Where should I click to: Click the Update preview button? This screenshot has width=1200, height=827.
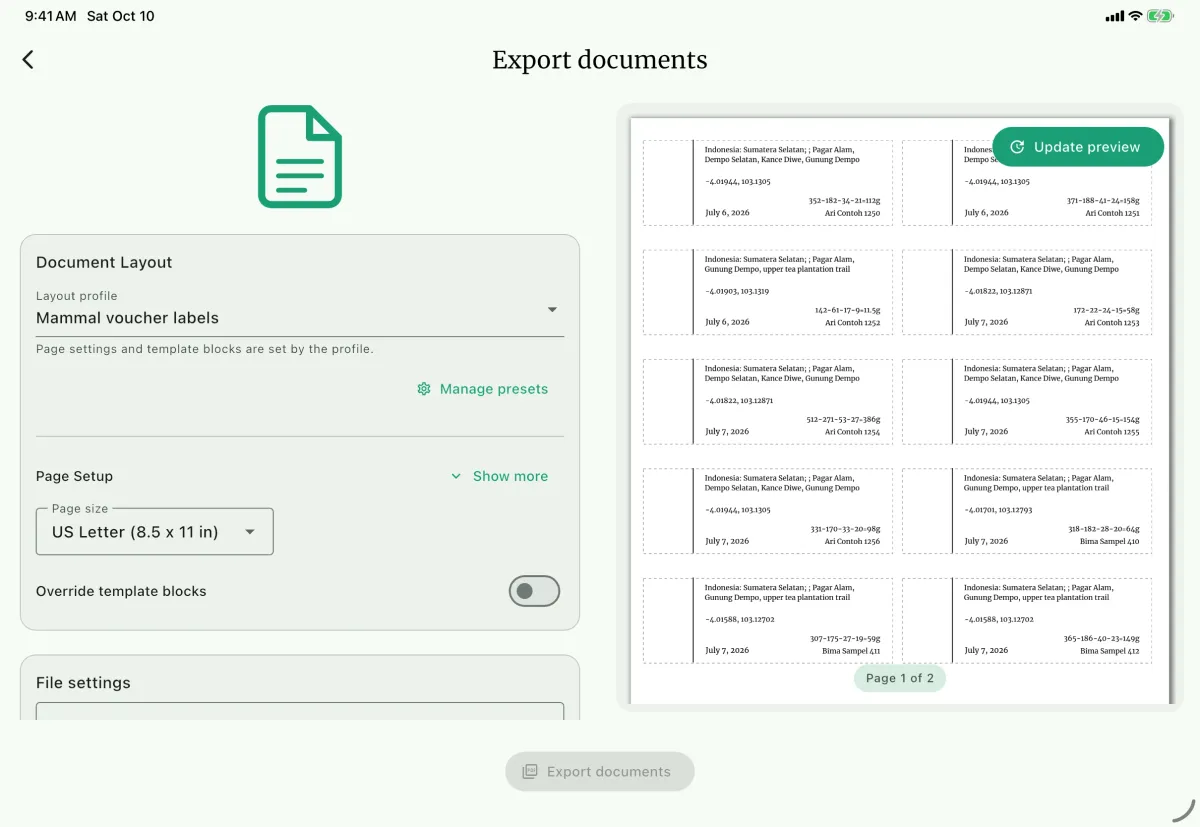pos(1078,147)
